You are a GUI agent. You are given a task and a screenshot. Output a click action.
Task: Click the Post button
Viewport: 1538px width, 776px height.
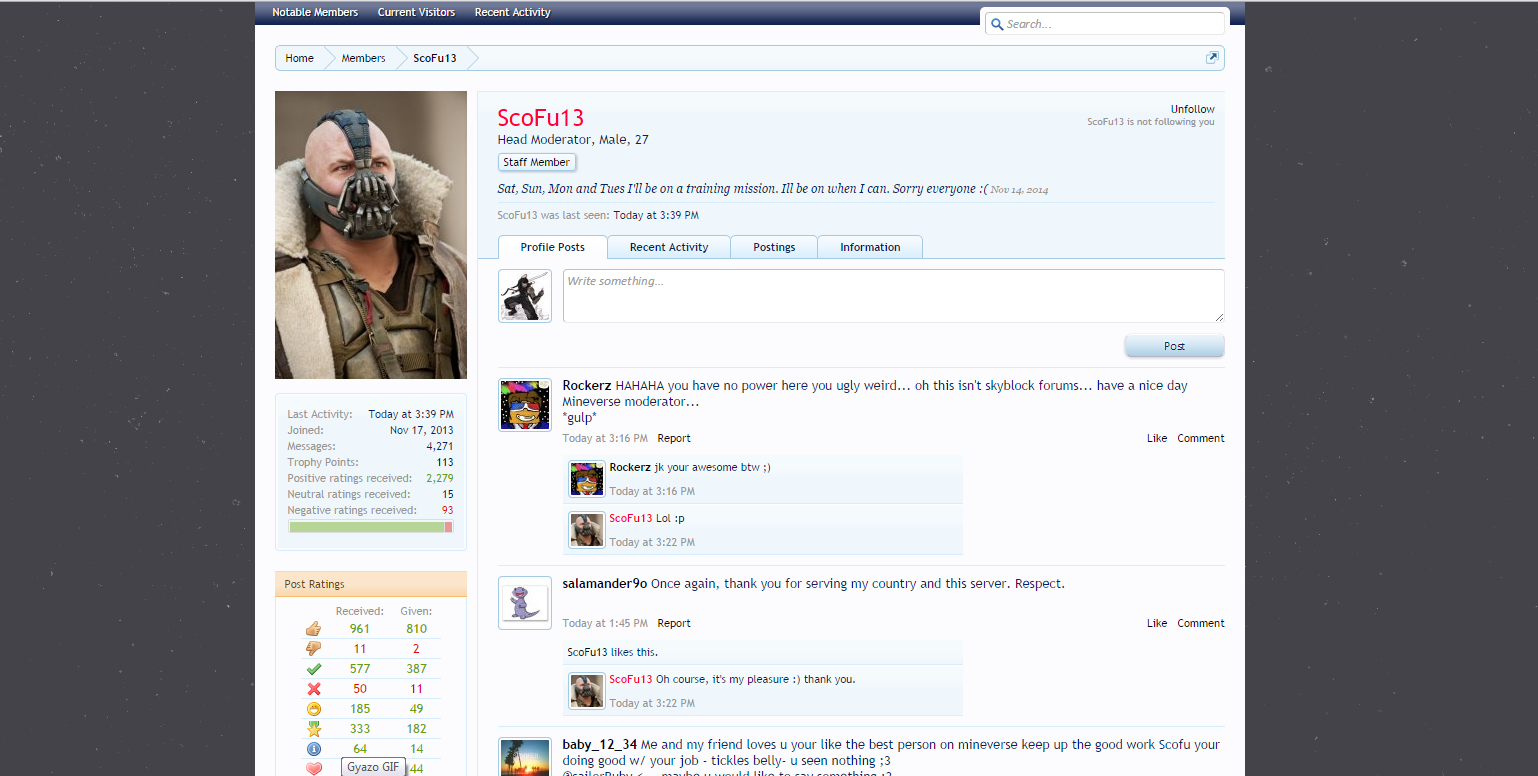(x=1174, y=346)
